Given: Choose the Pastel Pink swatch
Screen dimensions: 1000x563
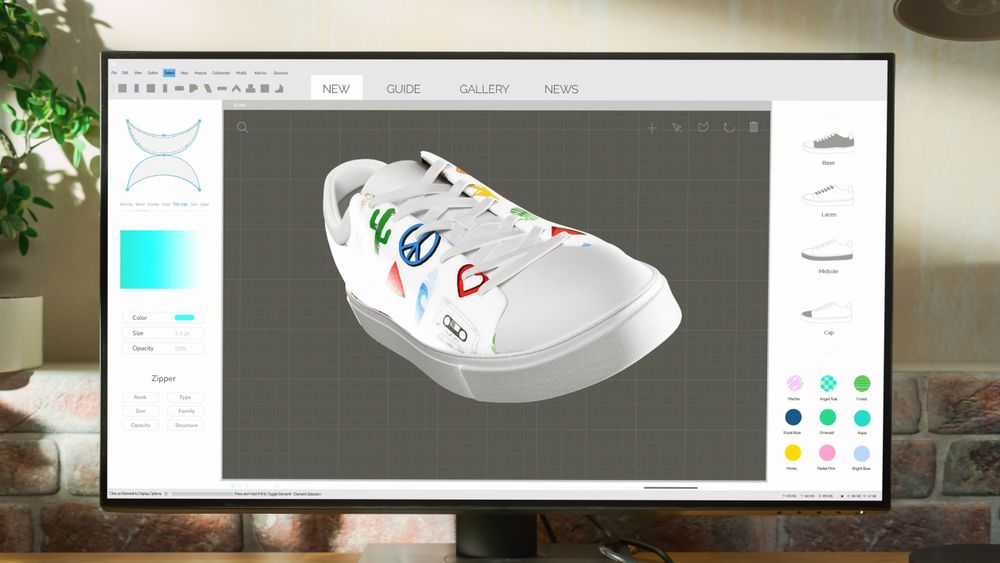Looking at the screenshot, I should point(827,453).
